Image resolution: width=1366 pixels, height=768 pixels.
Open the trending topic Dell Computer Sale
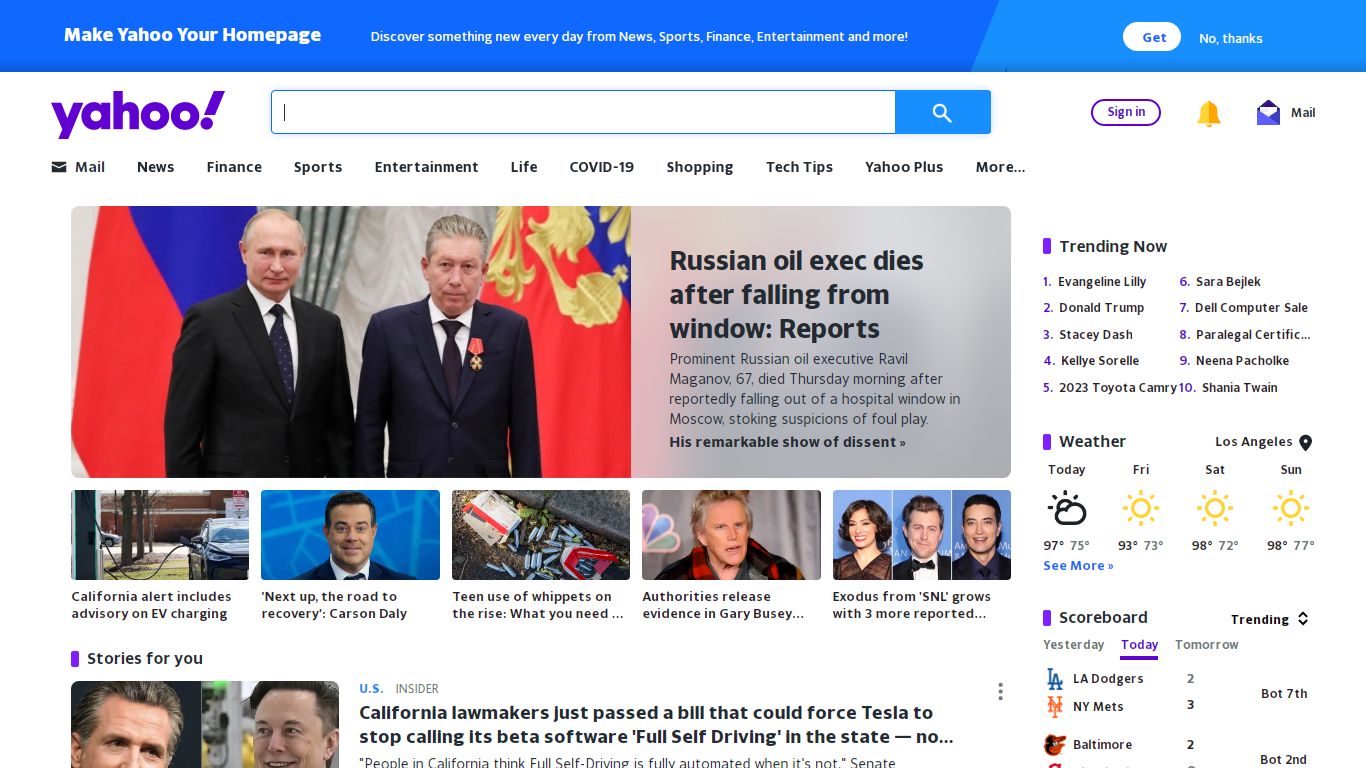1251,308
